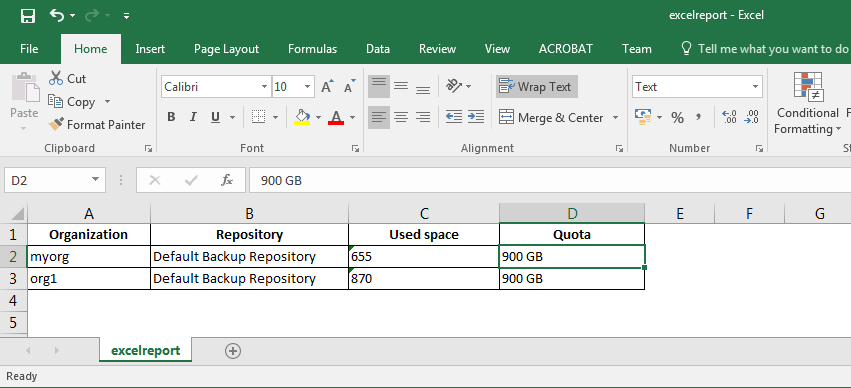The height and width of the screenshot is (388, 851).
Task: Click the Increase Decimal icon
Action: pos(729,117)
